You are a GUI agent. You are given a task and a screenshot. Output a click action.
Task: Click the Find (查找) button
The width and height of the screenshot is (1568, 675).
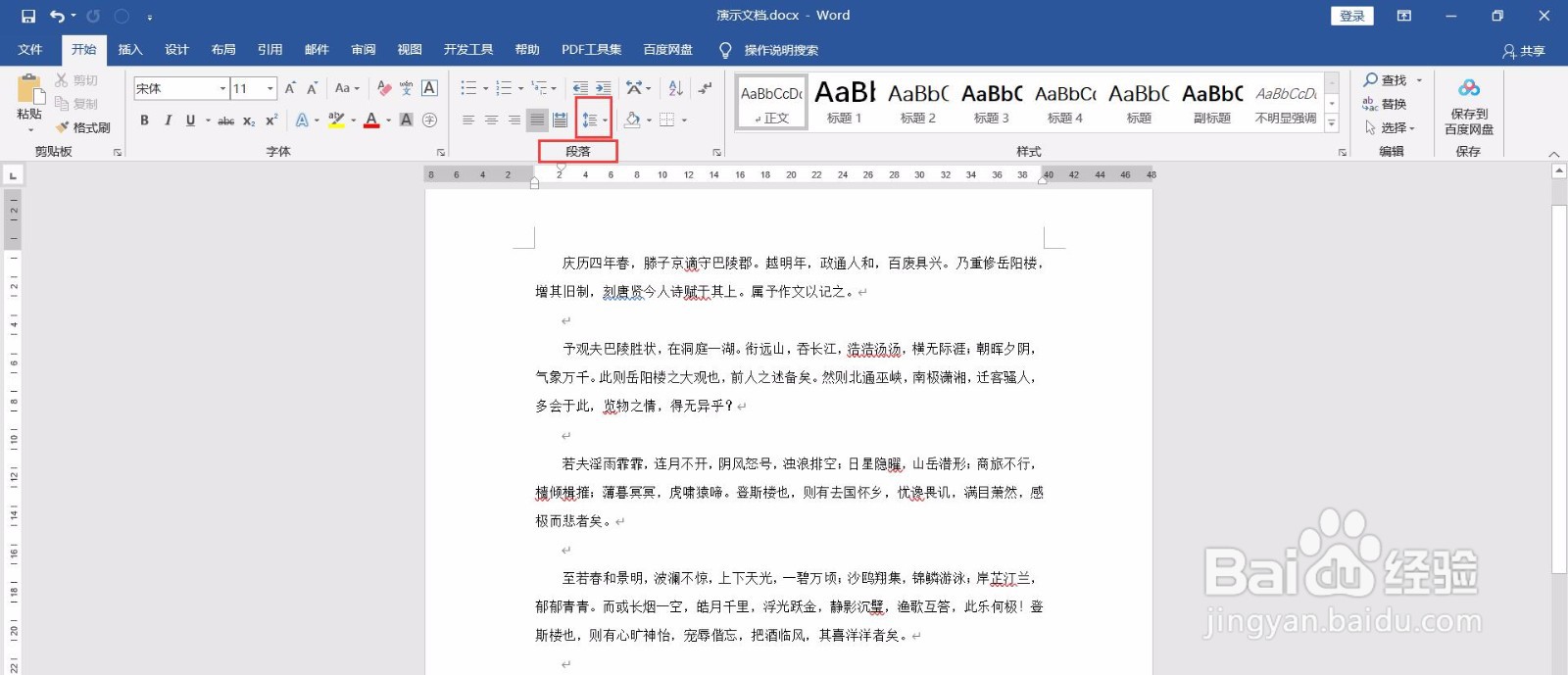tap(1385, 80)
